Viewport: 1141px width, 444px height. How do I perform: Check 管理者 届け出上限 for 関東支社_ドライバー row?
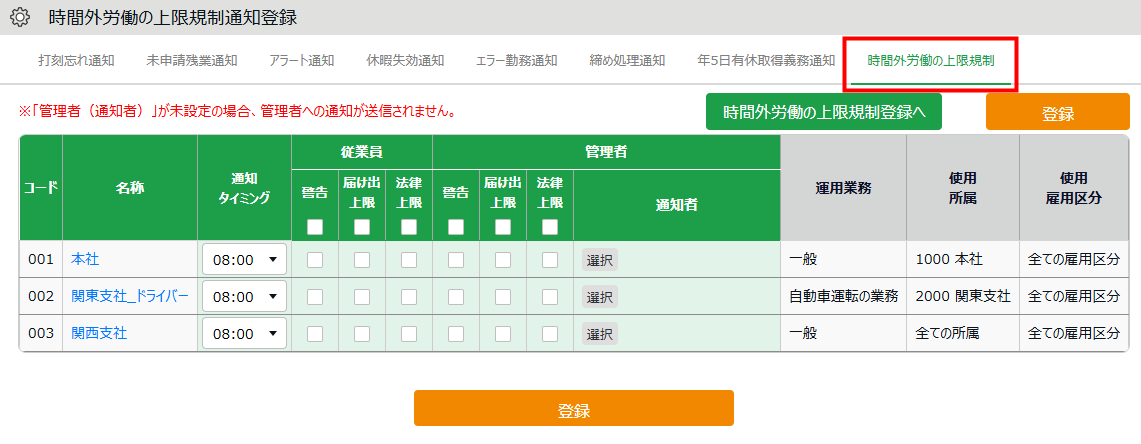coord(503,296)
